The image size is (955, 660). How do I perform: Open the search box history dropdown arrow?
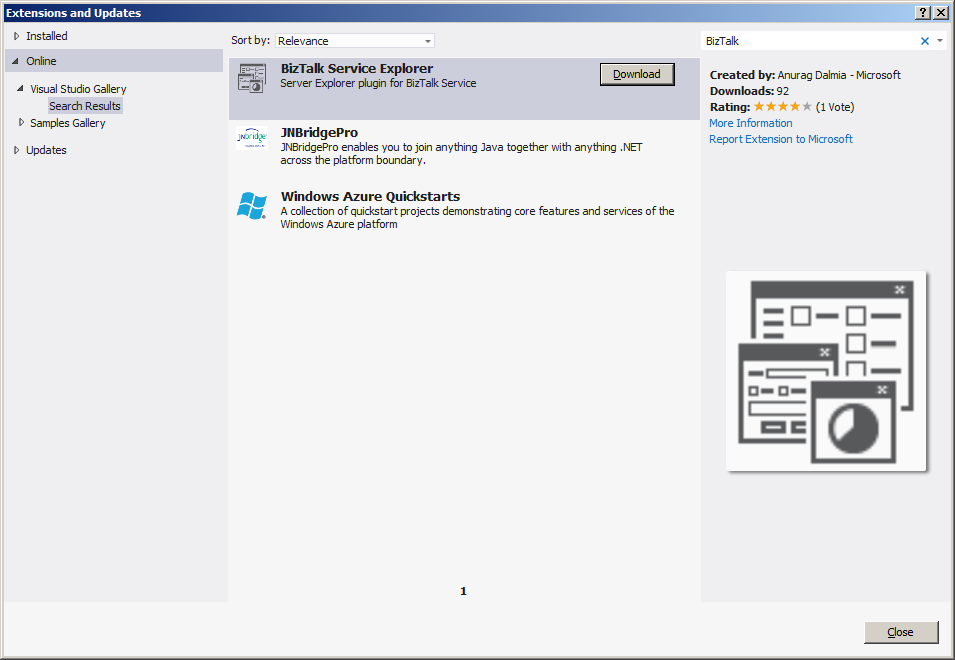point(940,41)
